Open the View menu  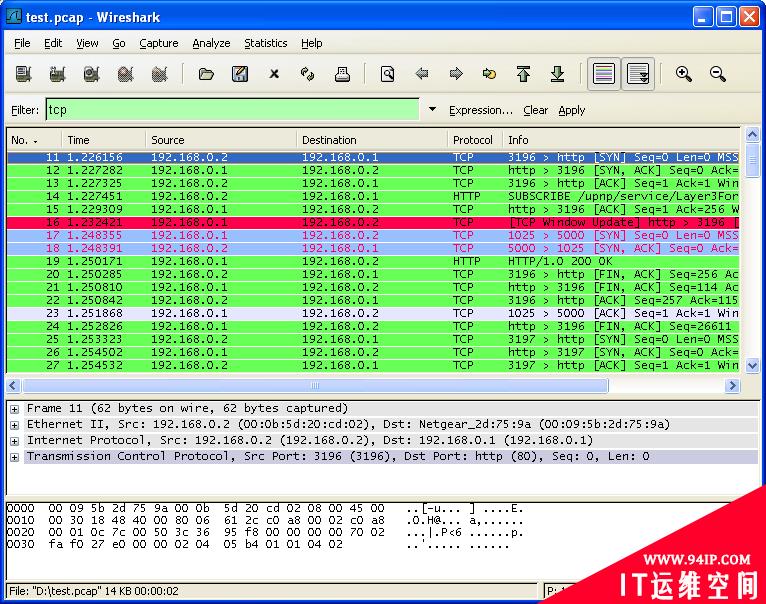click(x=87, y=43)
